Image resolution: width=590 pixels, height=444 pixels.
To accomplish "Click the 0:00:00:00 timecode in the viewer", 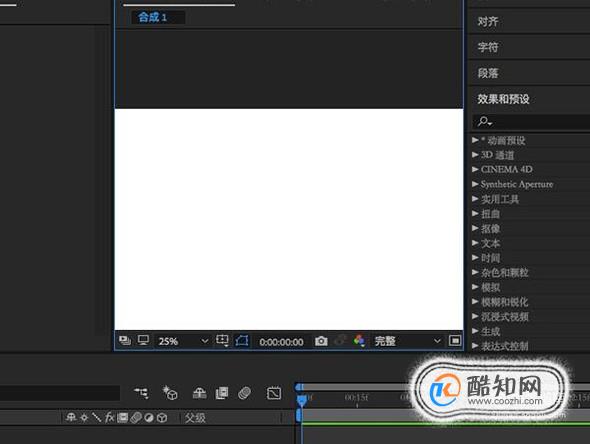I will click(281, 342).
